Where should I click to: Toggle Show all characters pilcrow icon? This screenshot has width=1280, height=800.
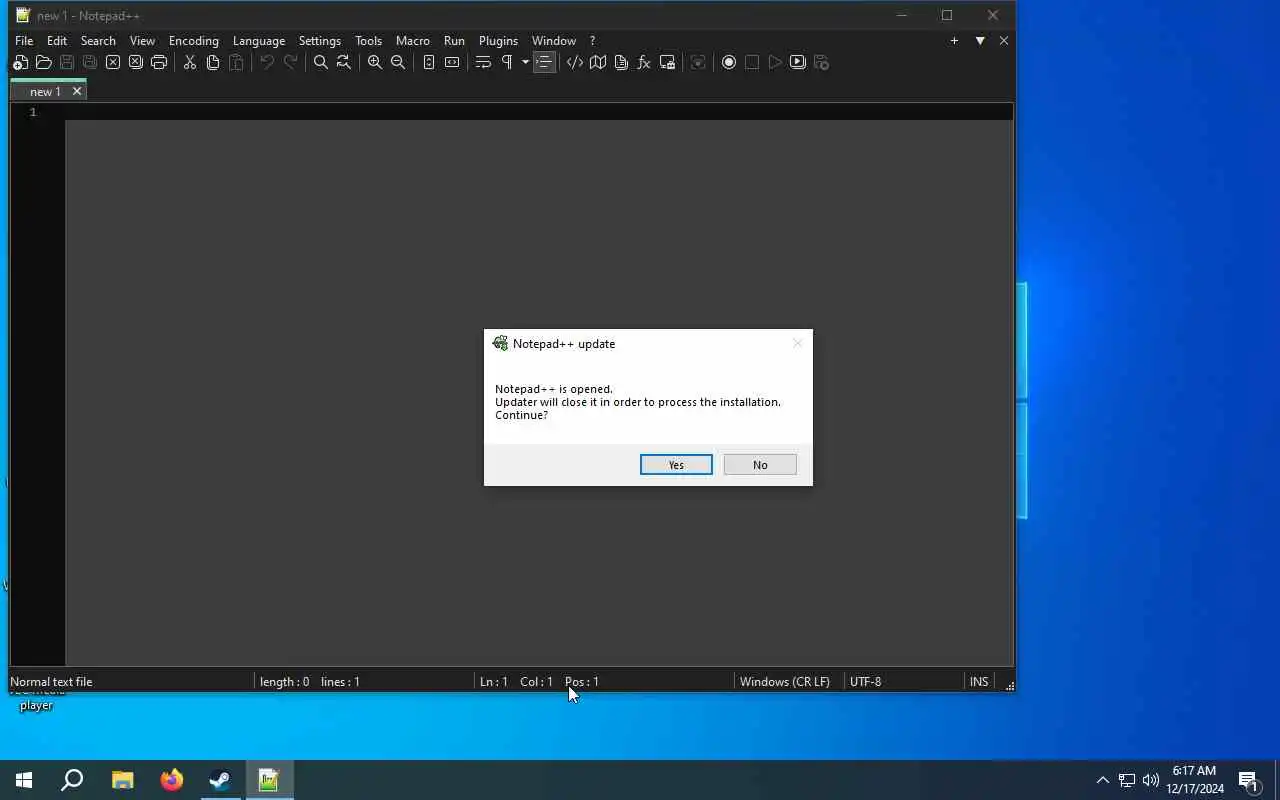click(x=506, y=62)
